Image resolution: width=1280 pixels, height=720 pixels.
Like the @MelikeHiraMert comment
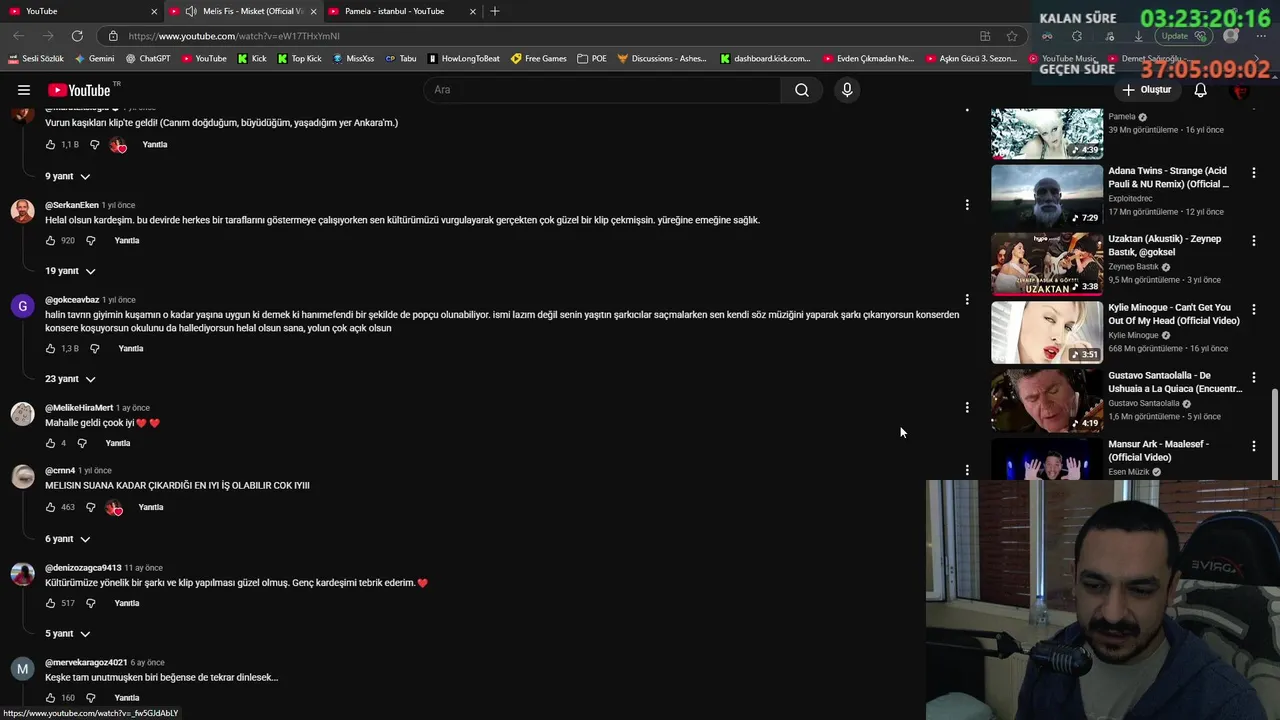tap(50, 443)
